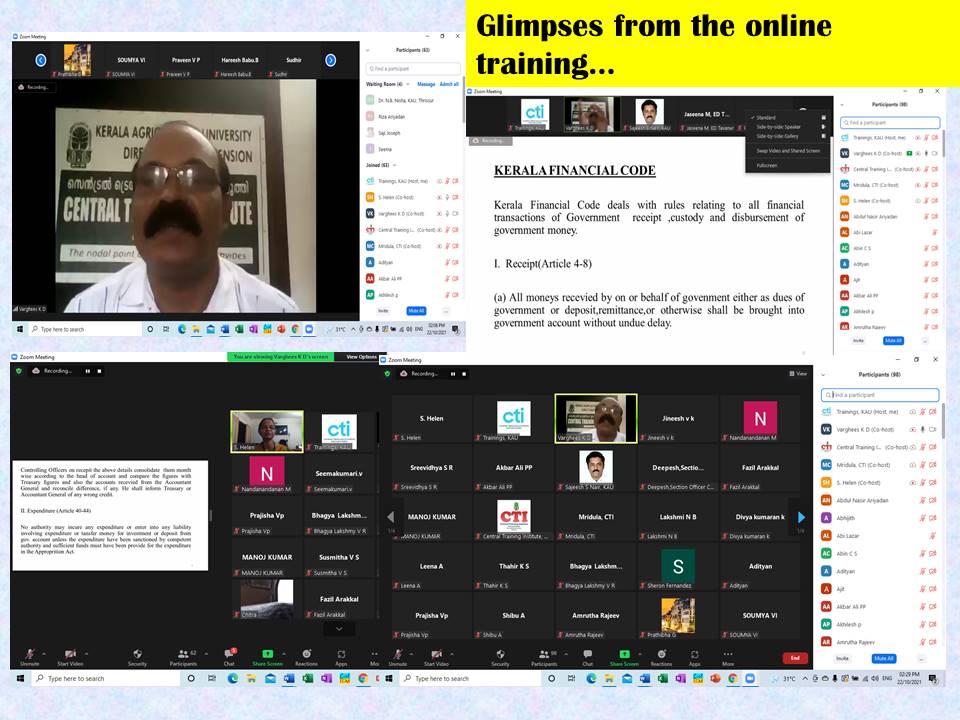Image resolution: width=960 pixels, height=720 pixels.
Task: Toggle Abi Lazar's mic icon, bottom-right participant list
Action: click(x=932, y=536)
